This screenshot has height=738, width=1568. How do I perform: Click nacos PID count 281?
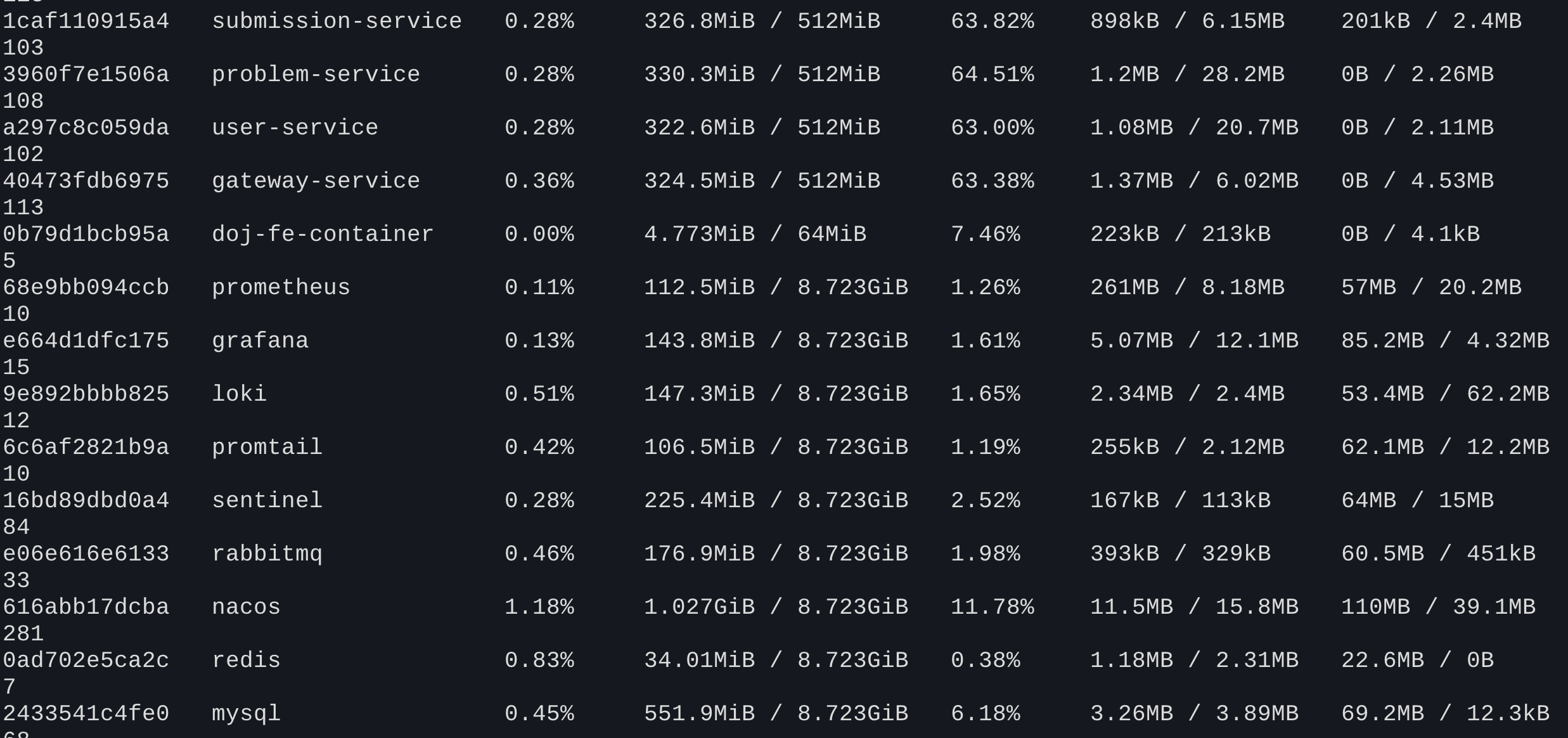23,634
